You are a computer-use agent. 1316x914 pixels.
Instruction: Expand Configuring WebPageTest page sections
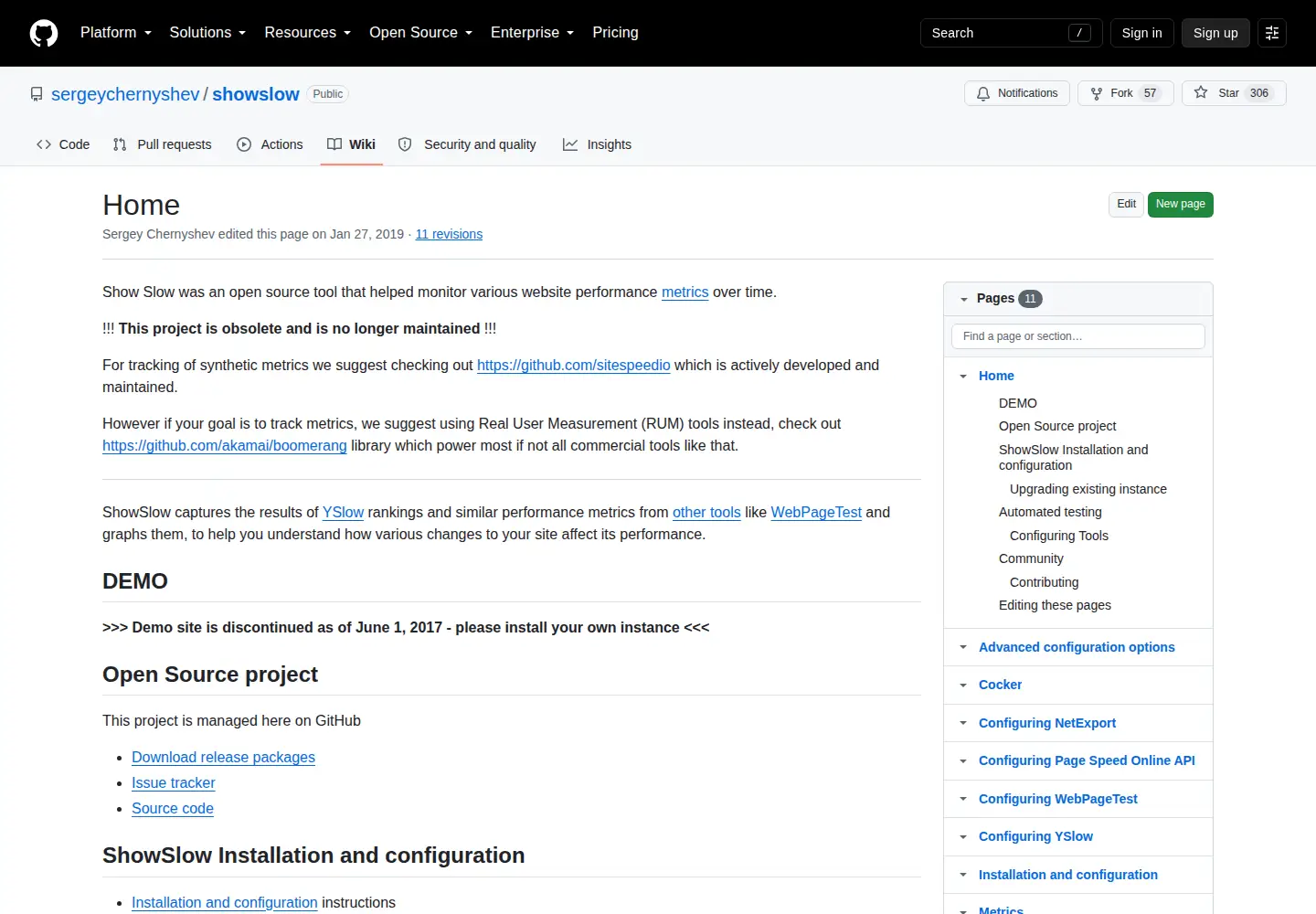pos(963,799)
